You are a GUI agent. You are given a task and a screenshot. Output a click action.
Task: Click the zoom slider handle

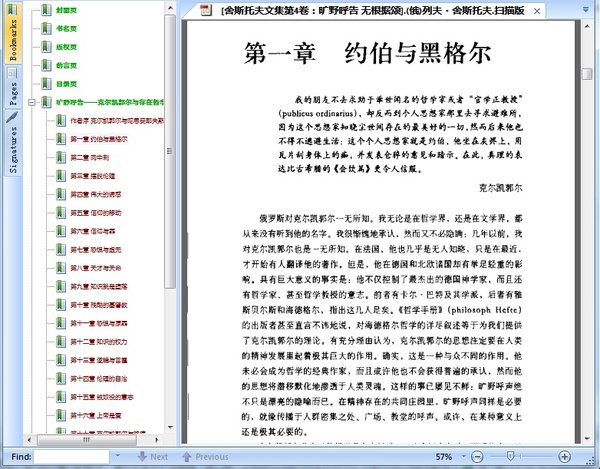pos(510,456)
